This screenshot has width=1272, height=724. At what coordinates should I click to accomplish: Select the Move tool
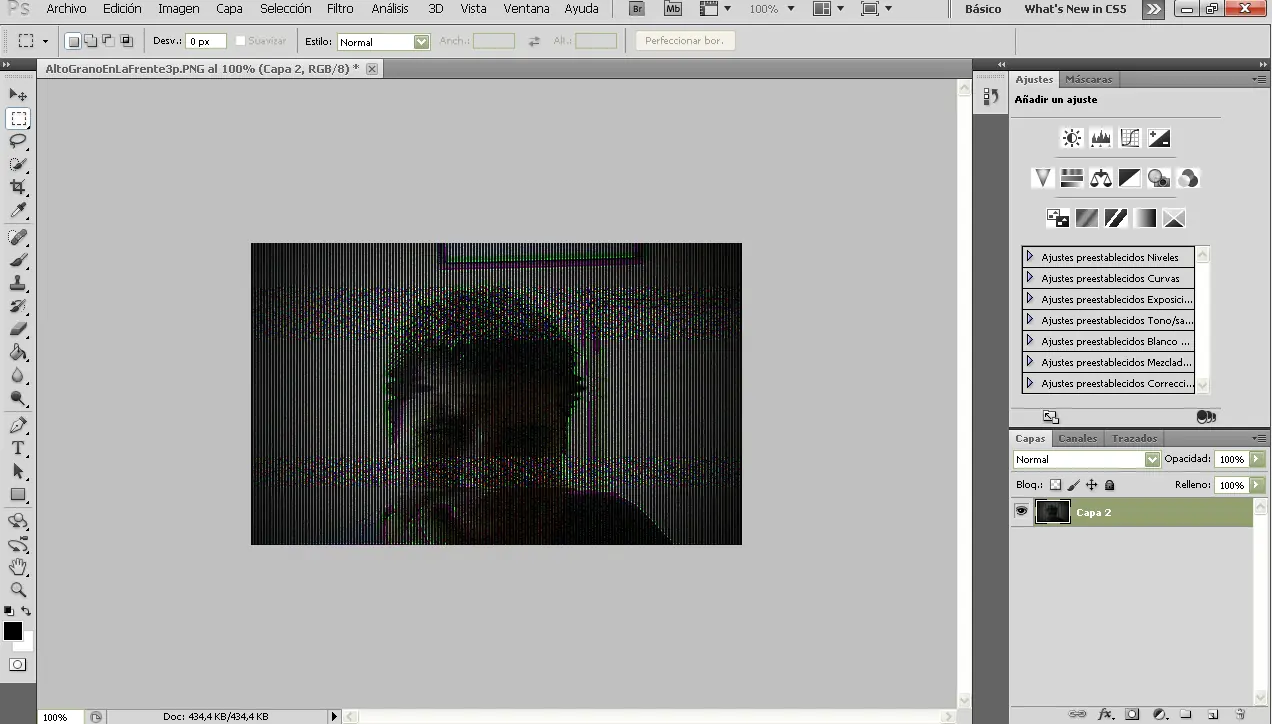coord(18,95)
